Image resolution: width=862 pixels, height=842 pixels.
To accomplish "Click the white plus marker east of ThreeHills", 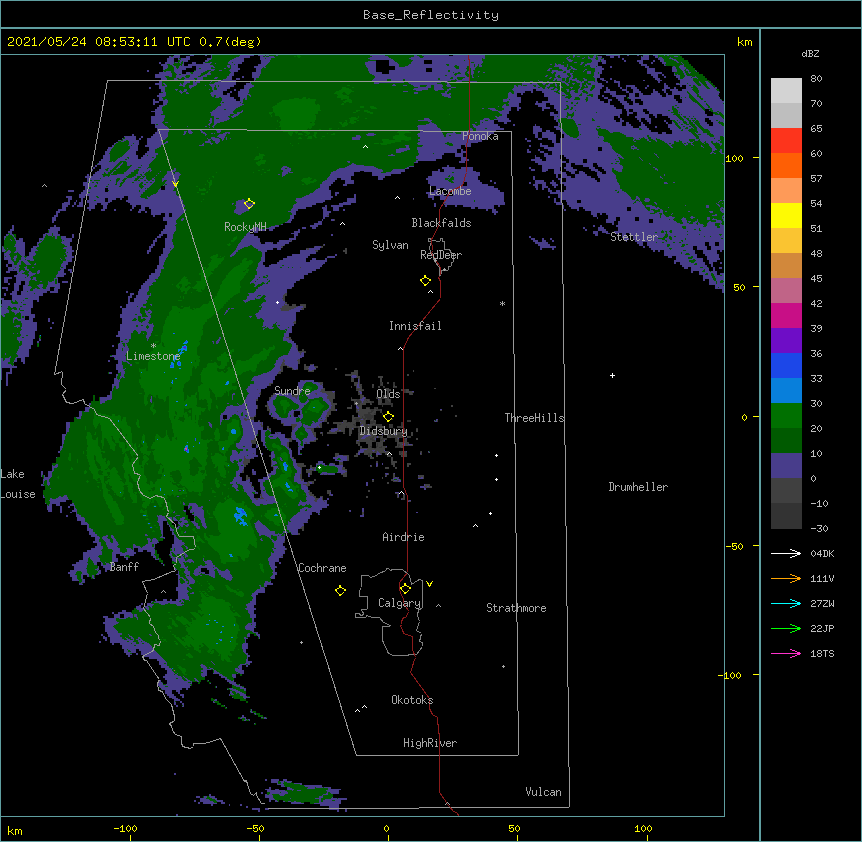I will pyautogui.click(x=612, y=375).
